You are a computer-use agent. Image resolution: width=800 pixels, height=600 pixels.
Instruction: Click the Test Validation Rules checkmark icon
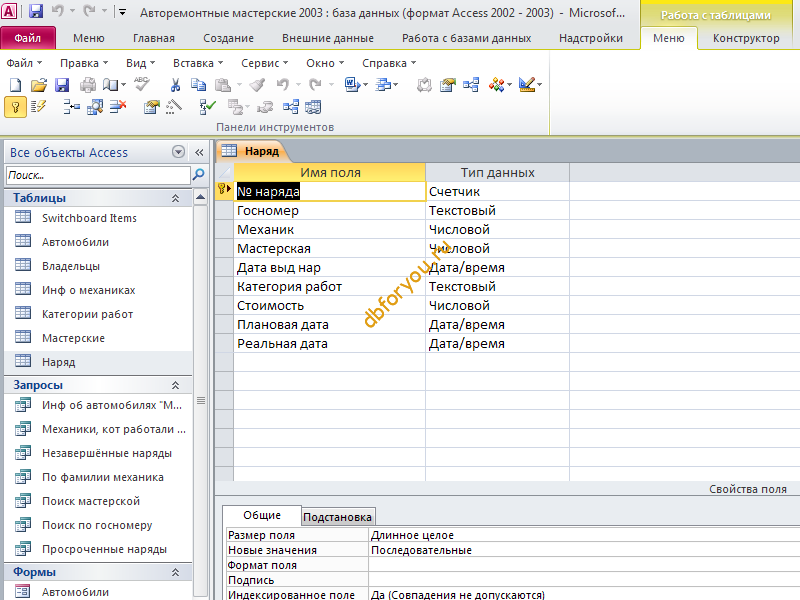coord(208,107)
